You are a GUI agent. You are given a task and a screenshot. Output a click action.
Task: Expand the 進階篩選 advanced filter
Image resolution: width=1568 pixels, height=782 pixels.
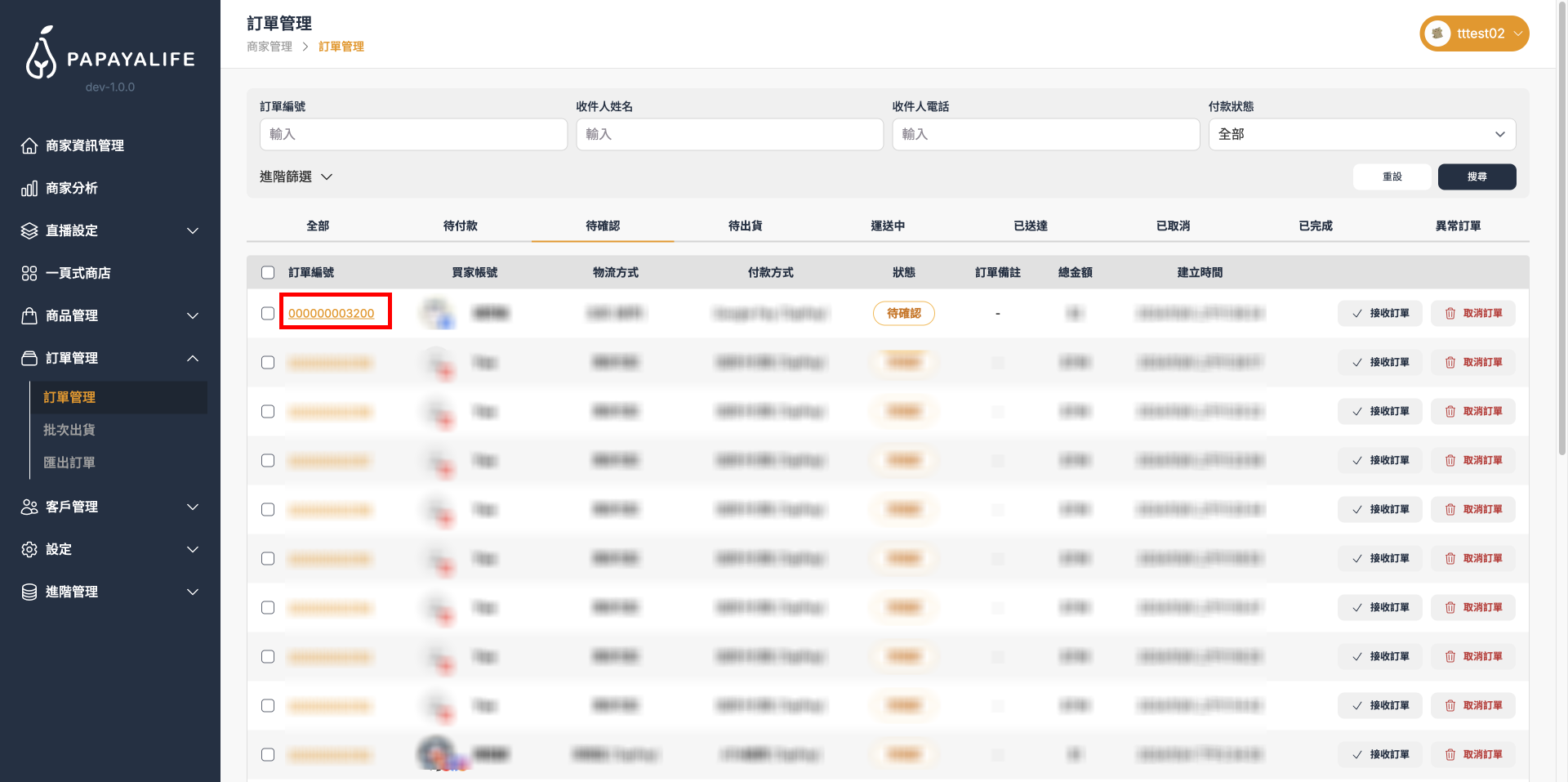point(296,177)
